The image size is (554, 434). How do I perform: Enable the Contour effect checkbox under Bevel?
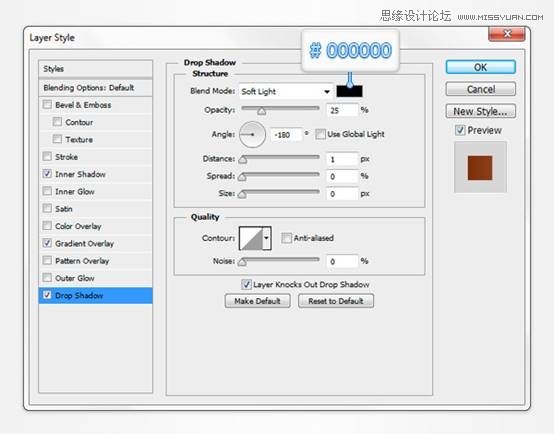tap(57, 122)
